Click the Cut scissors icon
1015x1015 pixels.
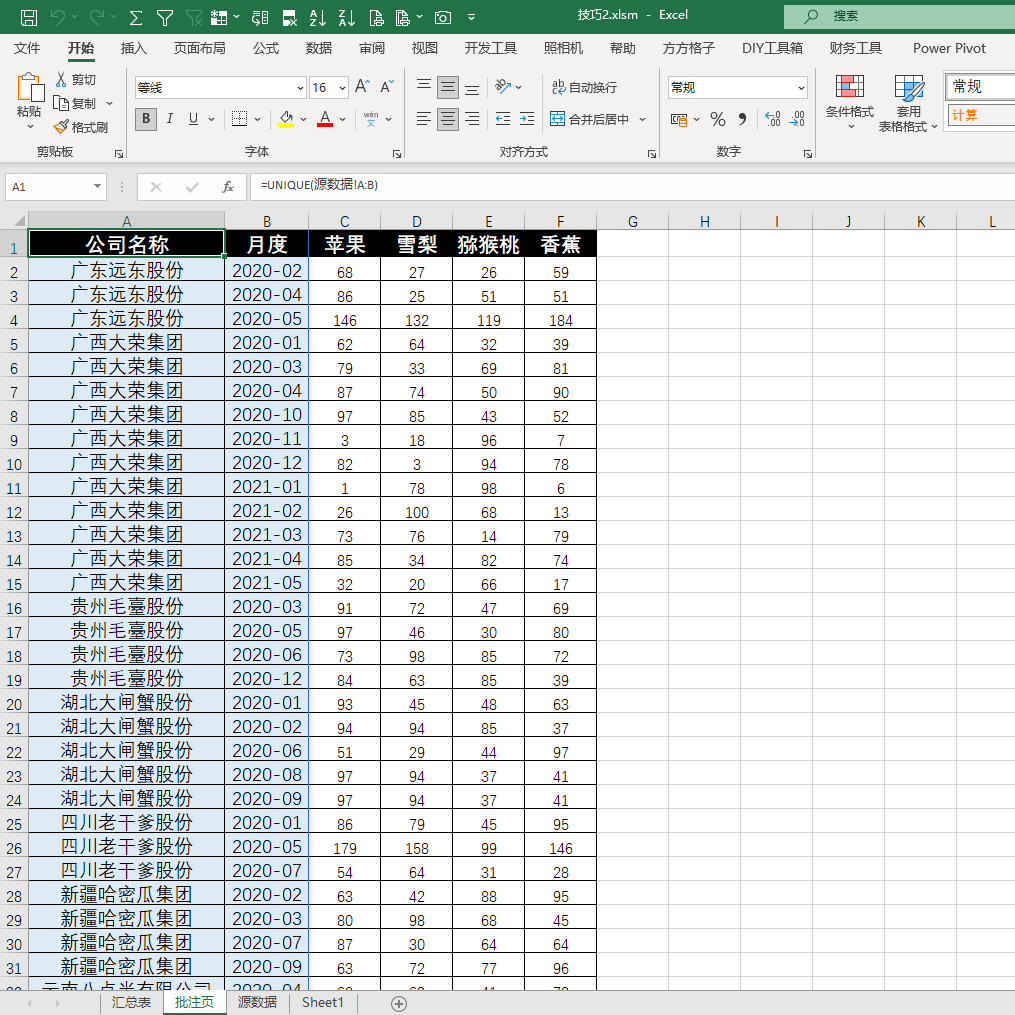(61, 79)
